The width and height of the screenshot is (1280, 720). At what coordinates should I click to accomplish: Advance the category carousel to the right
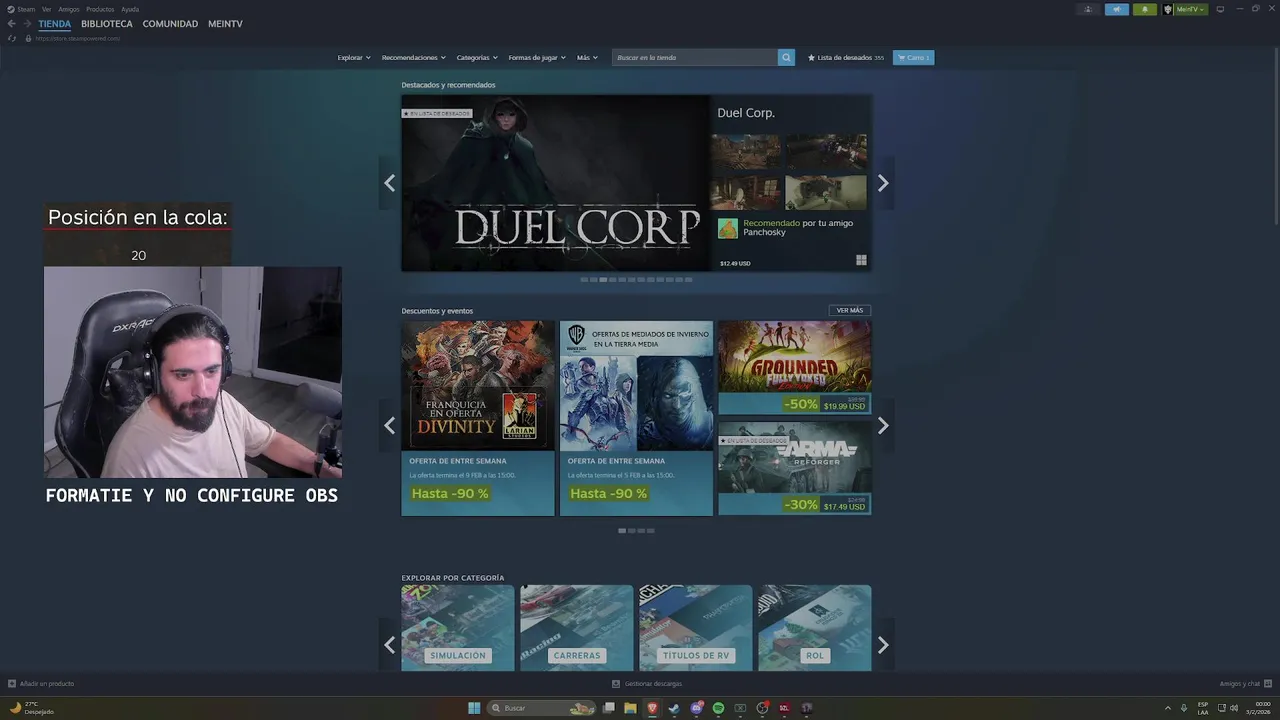click(x=883, y=645)
